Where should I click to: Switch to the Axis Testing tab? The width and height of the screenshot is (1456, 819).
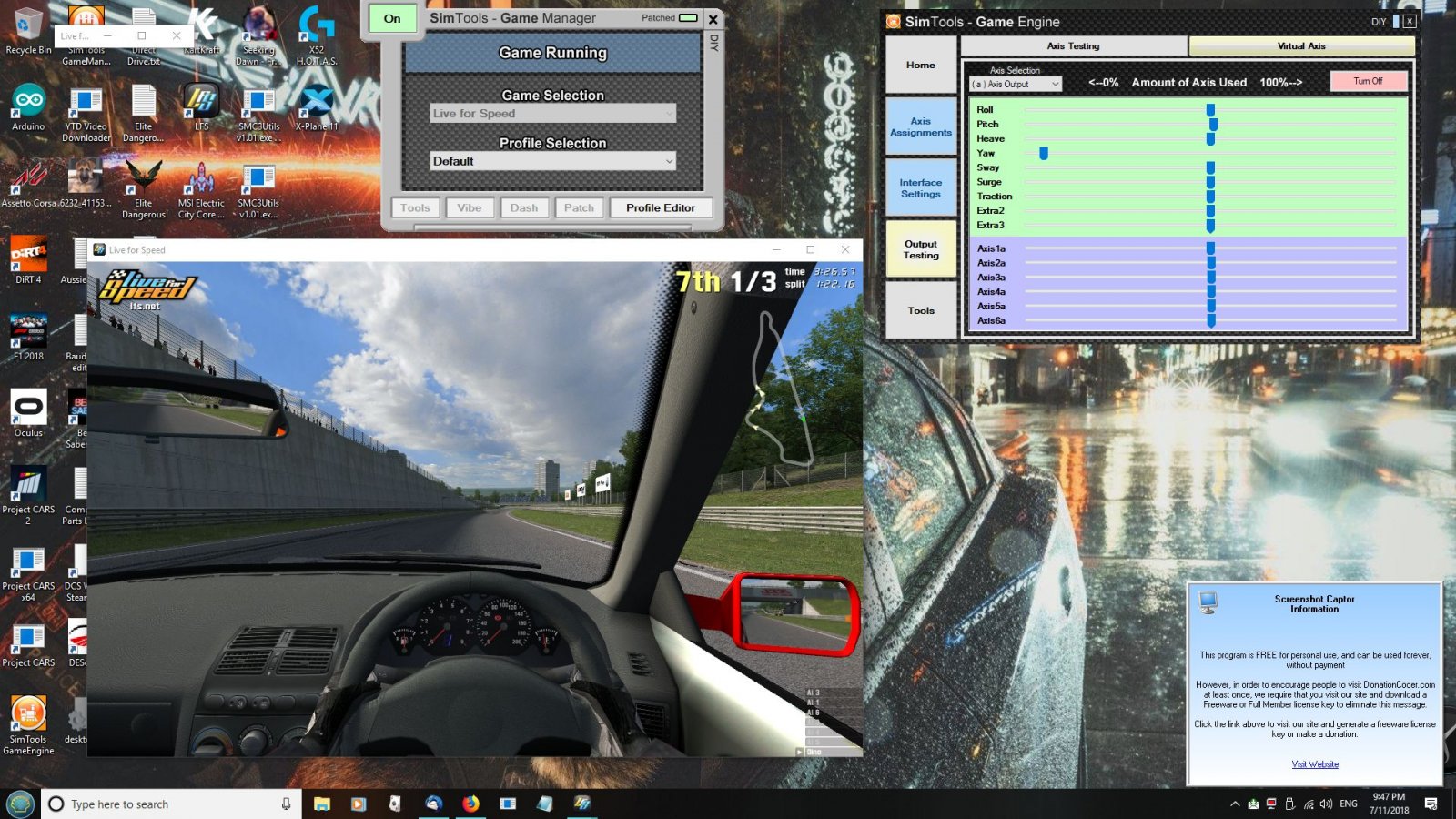pos(1073,45)
